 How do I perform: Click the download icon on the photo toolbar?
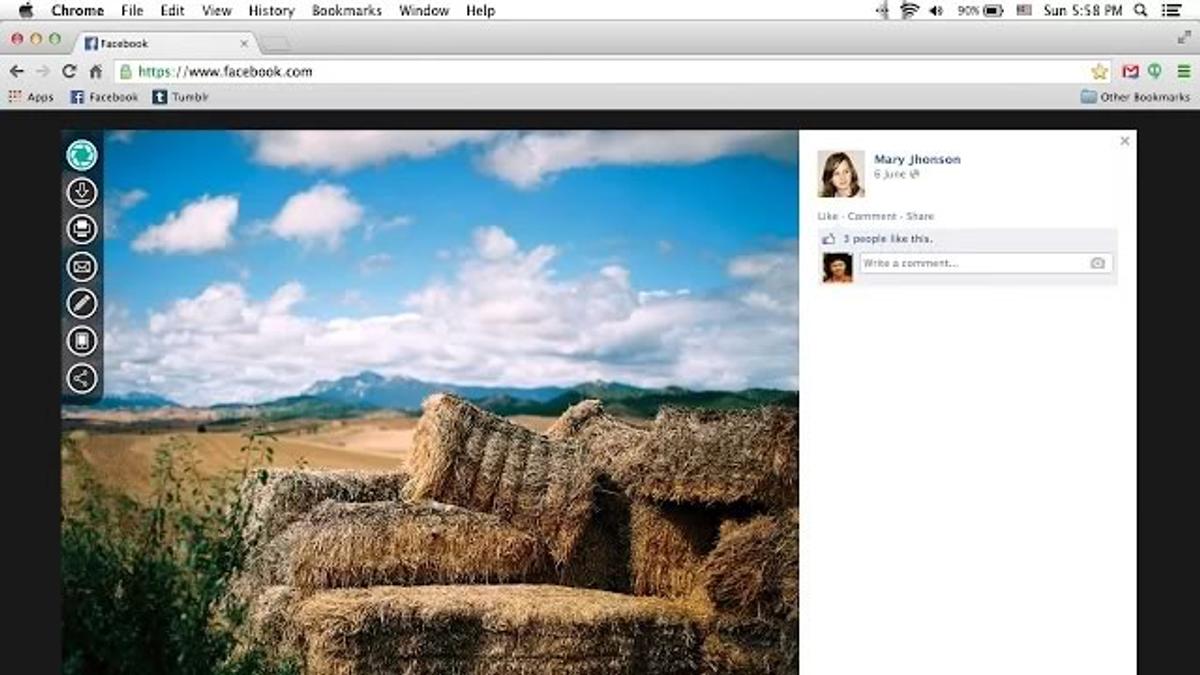(82, 192)
